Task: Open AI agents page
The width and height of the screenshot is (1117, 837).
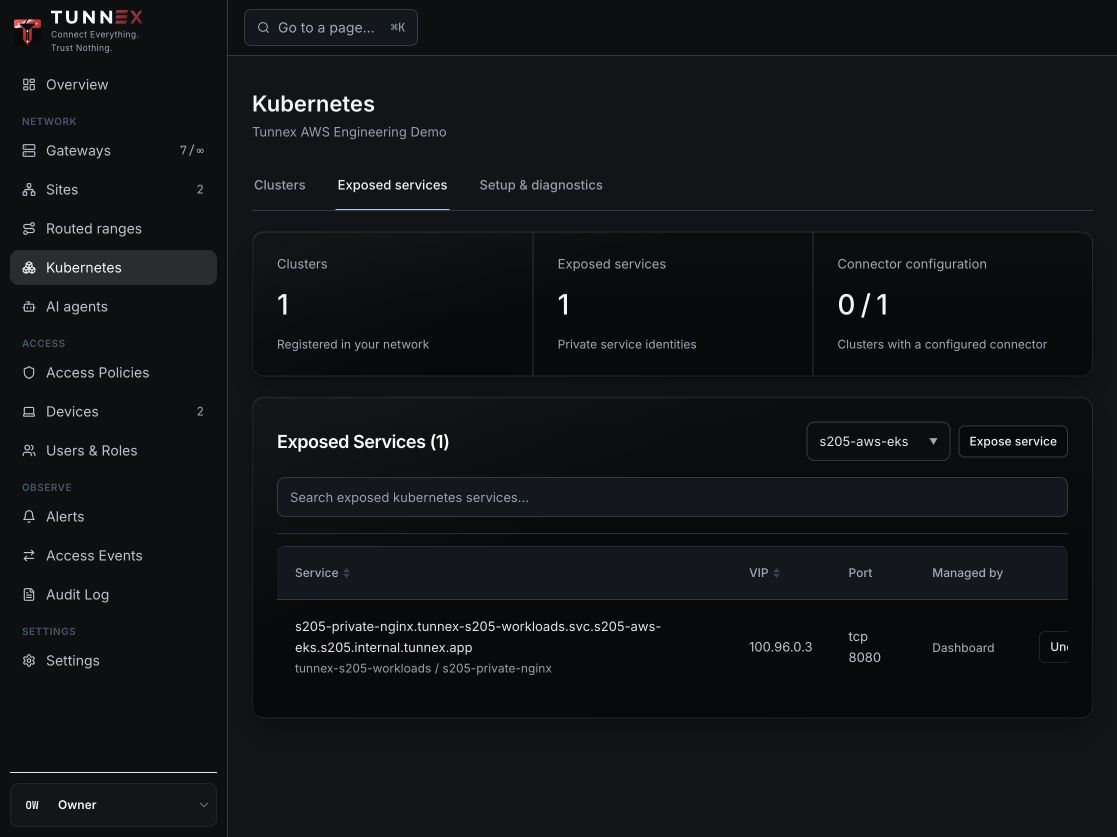Action: pyautogui.click(x=113, y=307)
